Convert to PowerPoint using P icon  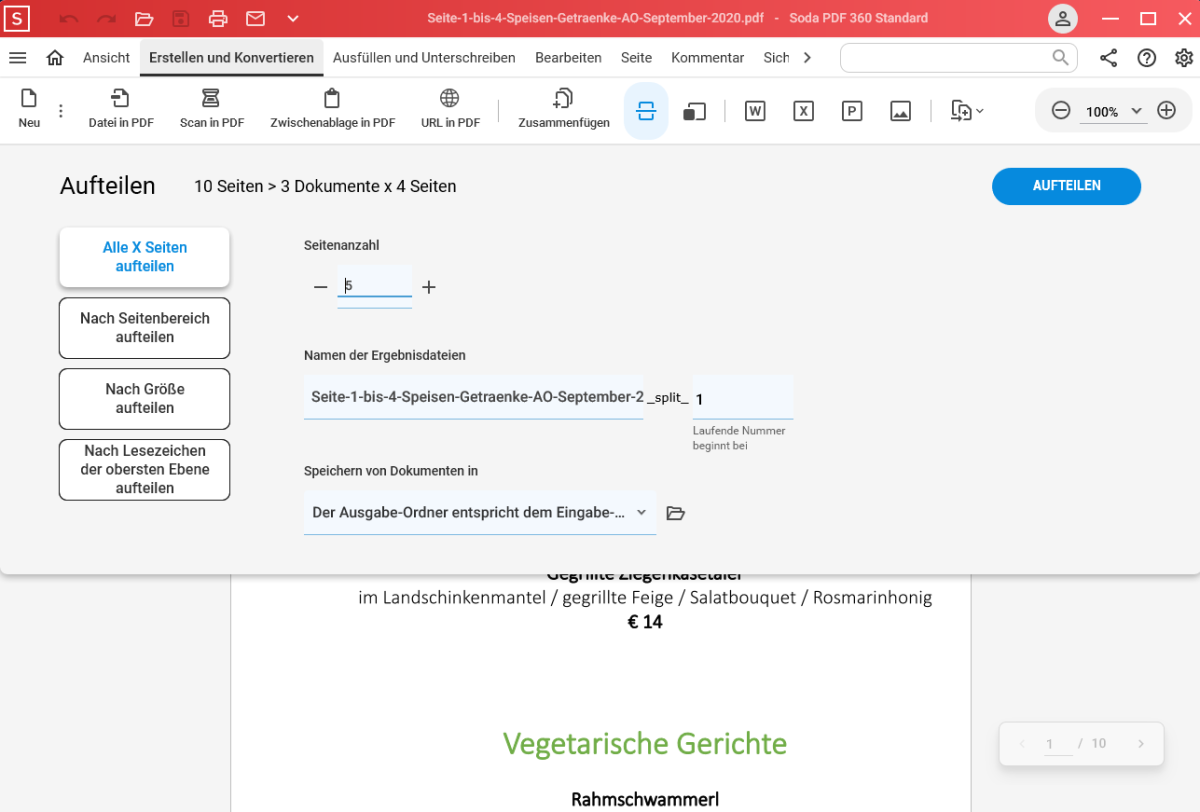[852, 111]
